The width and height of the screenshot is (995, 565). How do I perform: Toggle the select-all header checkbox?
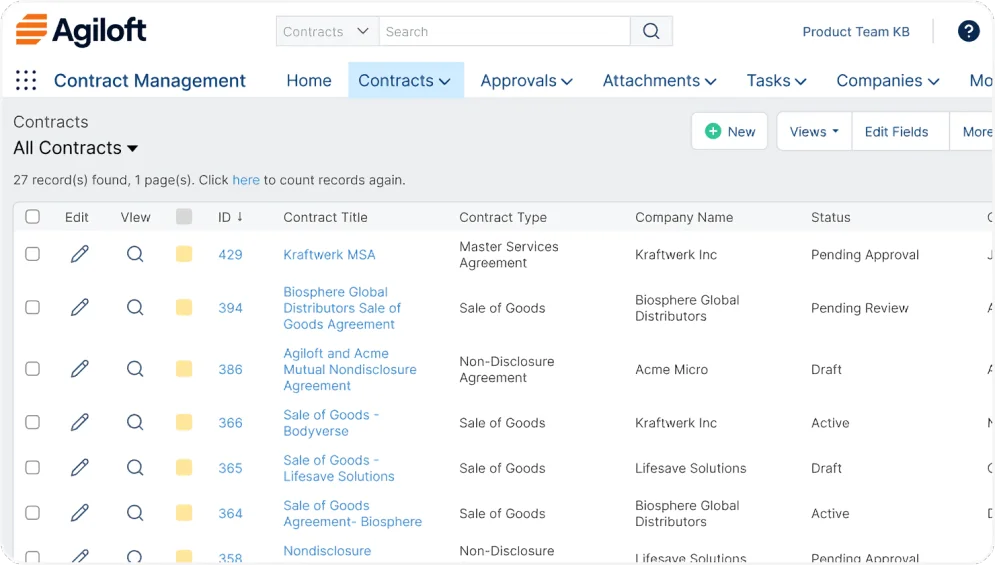point(32,216)
